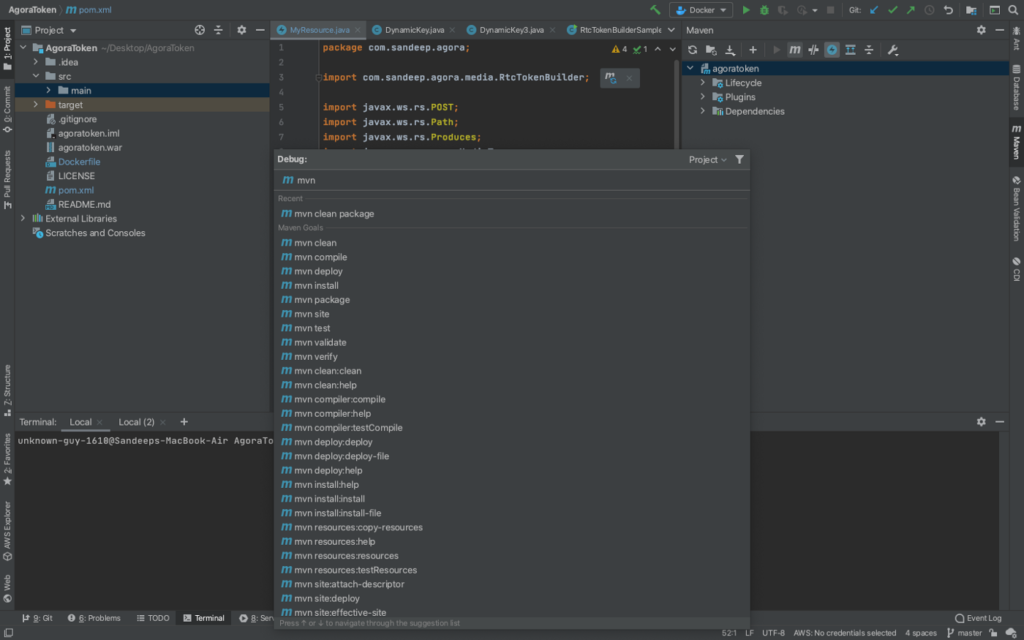The width and height of the screenshot is (1024, 640).
Task: Open pom.xml in the Project tree
Action: coord(76,190)
